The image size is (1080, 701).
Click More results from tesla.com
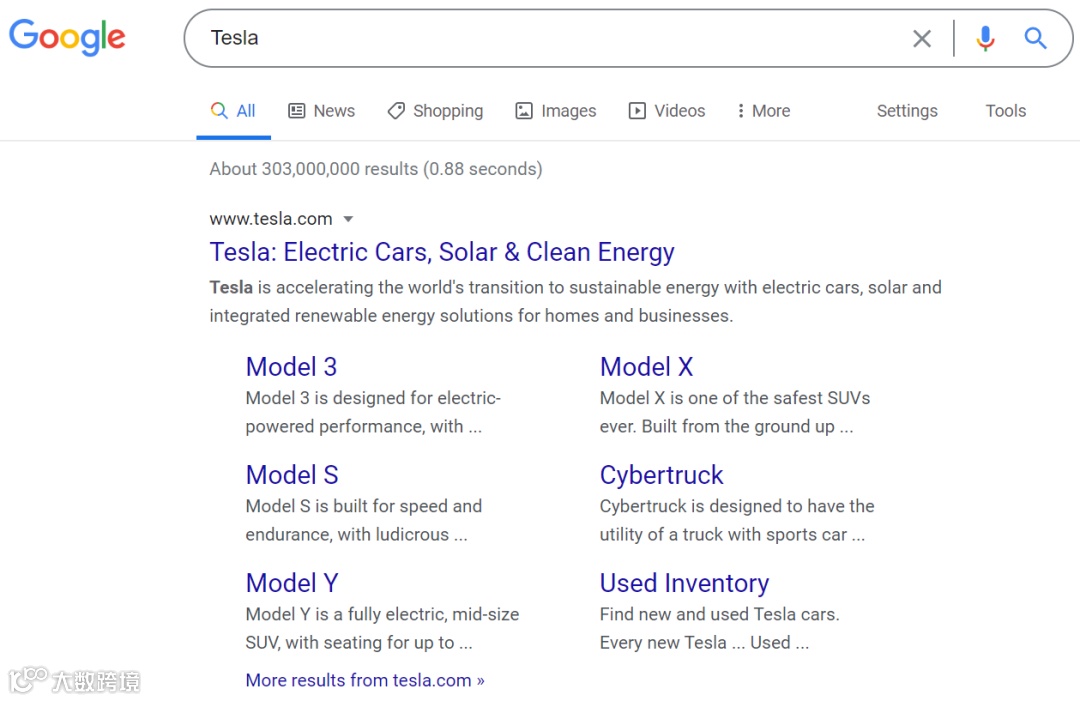[365, 680]
